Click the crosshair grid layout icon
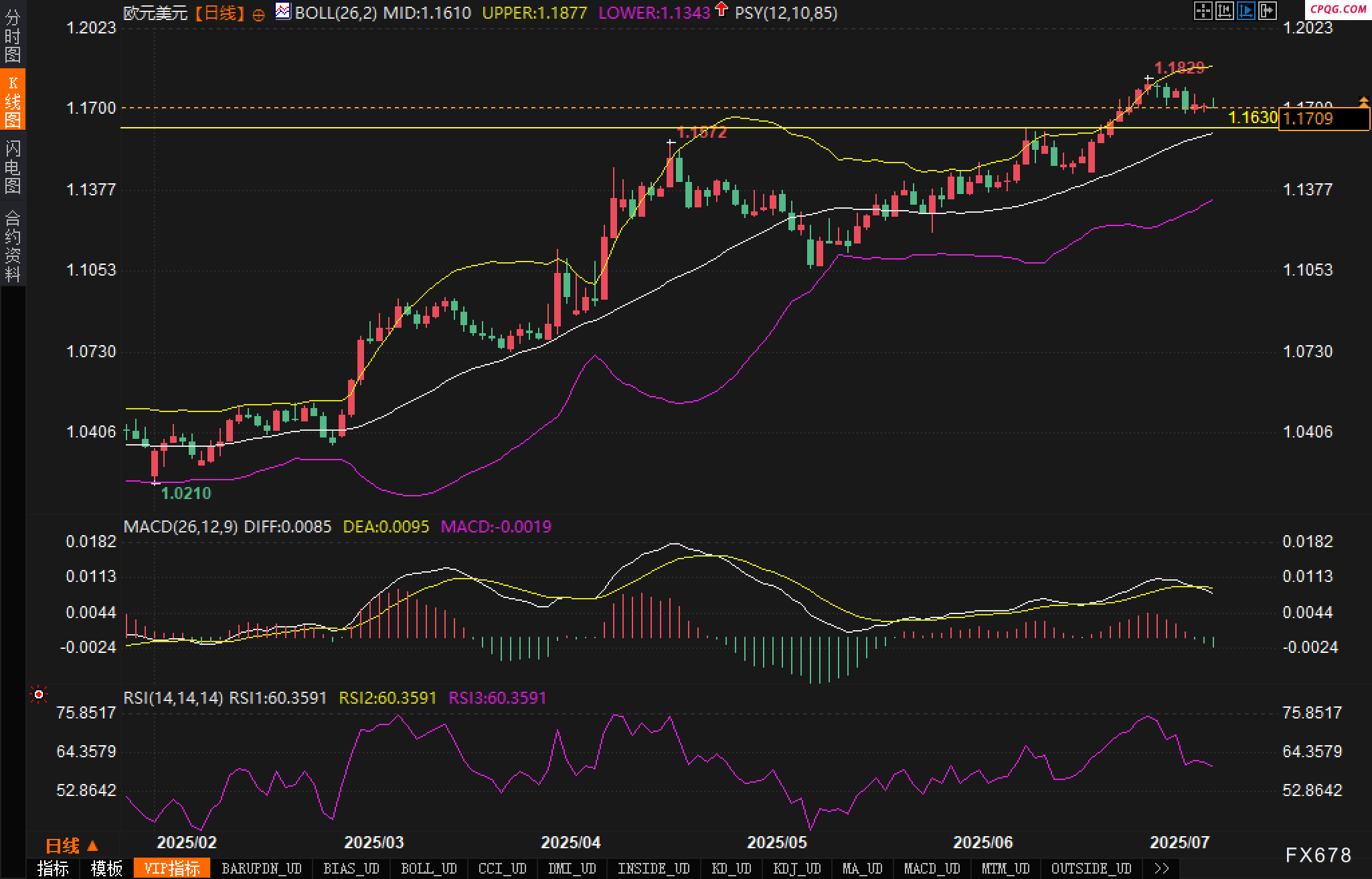Screen dimensions: 1372x879 1203,11
